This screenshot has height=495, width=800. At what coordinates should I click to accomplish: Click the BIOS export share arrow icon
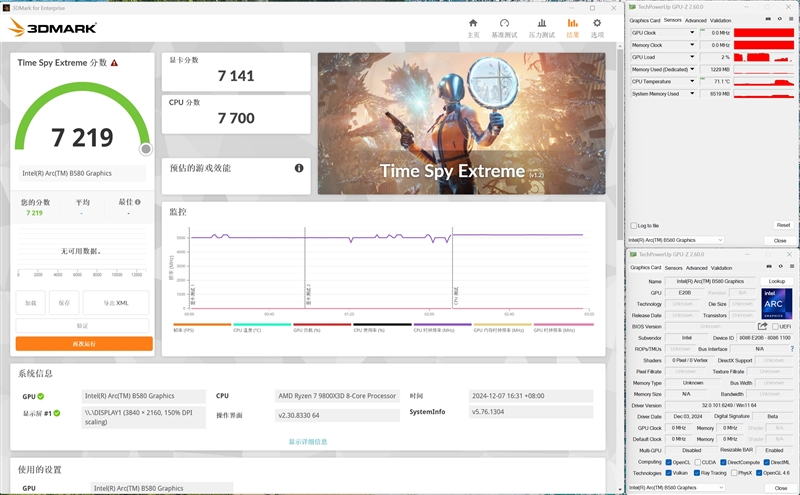[762, 326]
